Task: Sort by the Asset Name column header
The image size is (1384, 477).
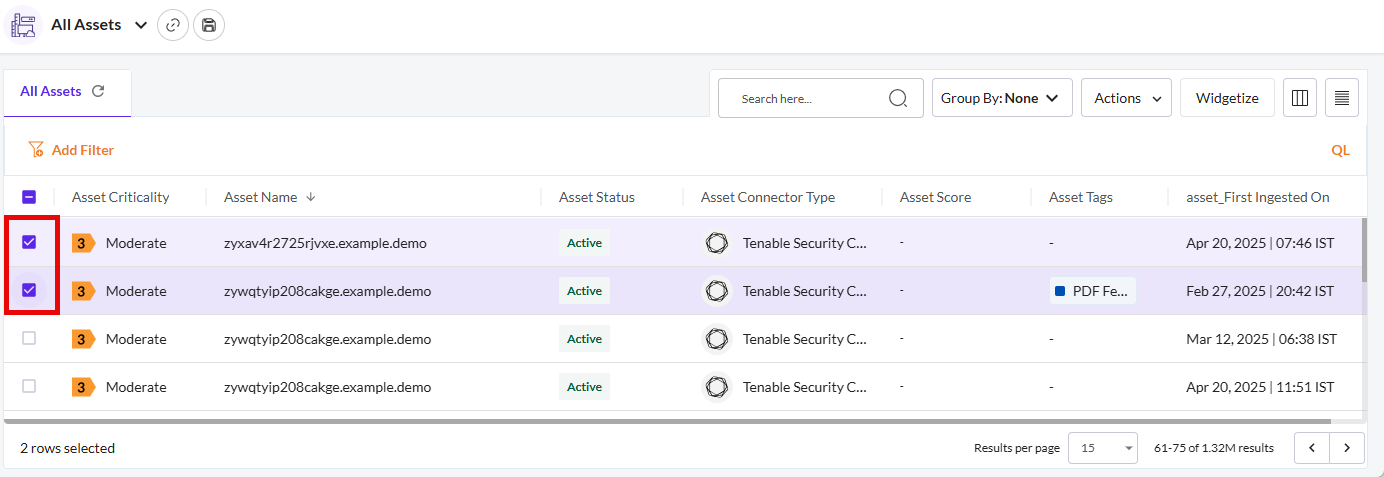Action: (x=261, y=197)
